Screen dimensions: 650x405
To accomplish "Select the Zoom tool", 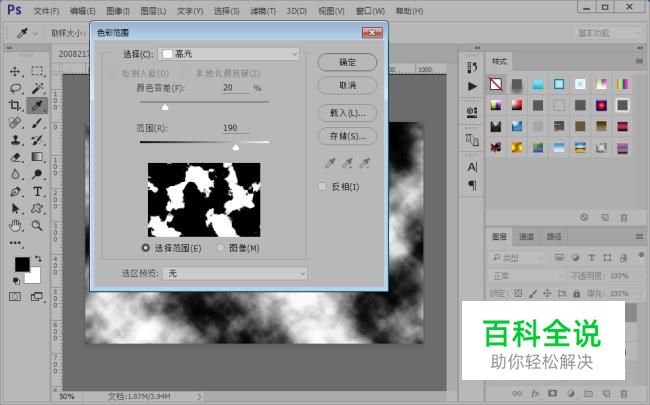I will click(37, 226).
